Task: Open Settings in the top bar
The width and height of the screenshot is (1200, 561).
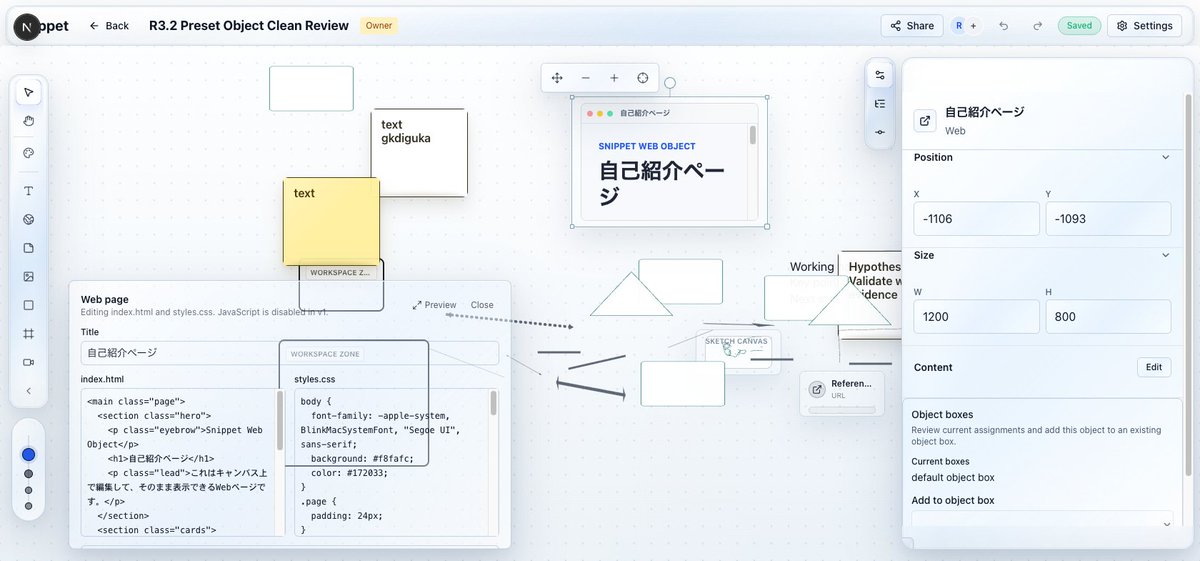Action: pyautogui.click(x=1144, y=26)
